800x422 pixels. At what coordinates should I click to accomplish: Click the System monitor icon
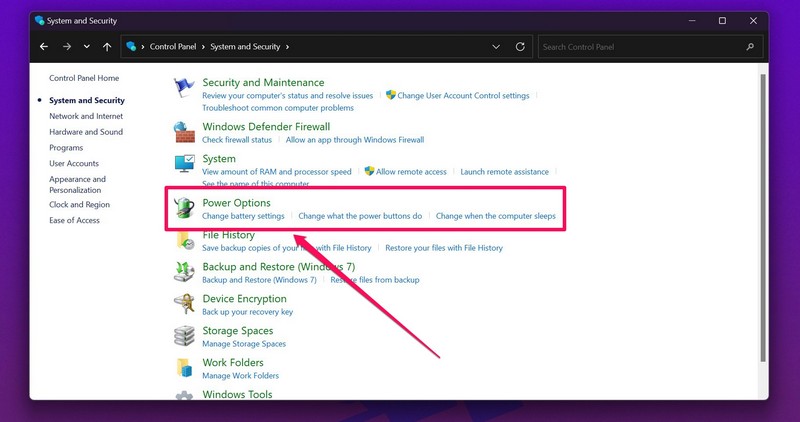point(184,165)
